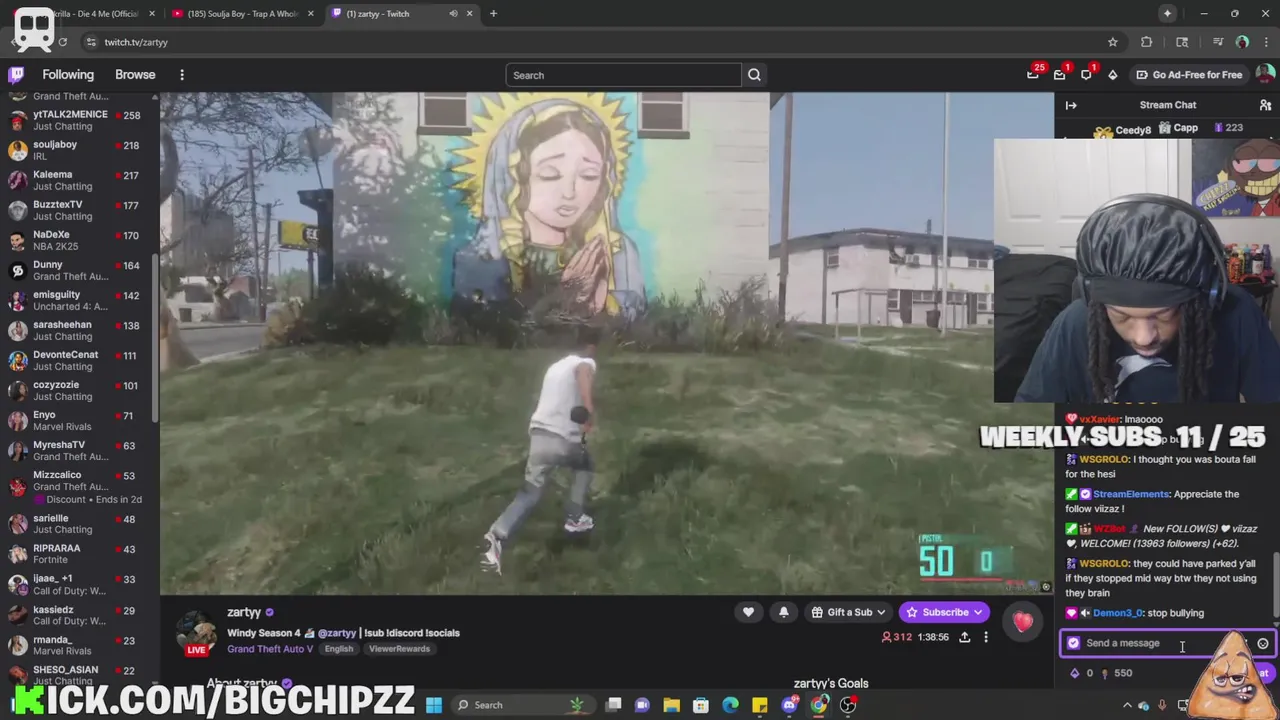Open DevonteCenat channel in sidebar
Image resolution: width=1280 pixels, height=720 pixels.
pos(78,360)
